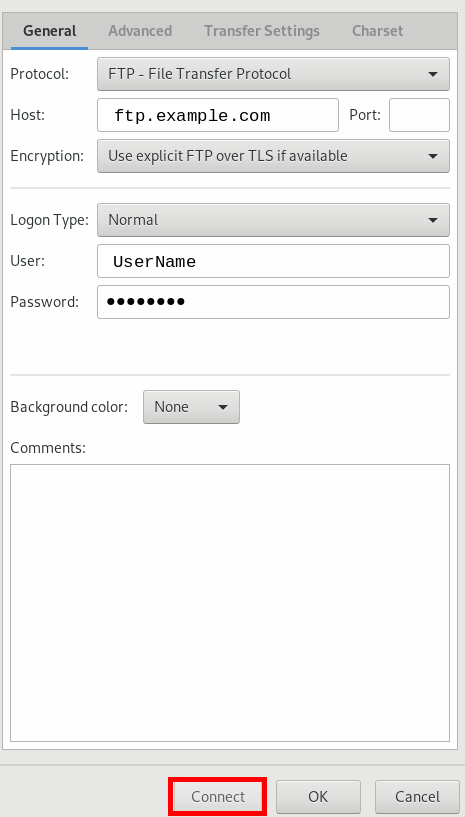Click the Encryption label text

47,156
